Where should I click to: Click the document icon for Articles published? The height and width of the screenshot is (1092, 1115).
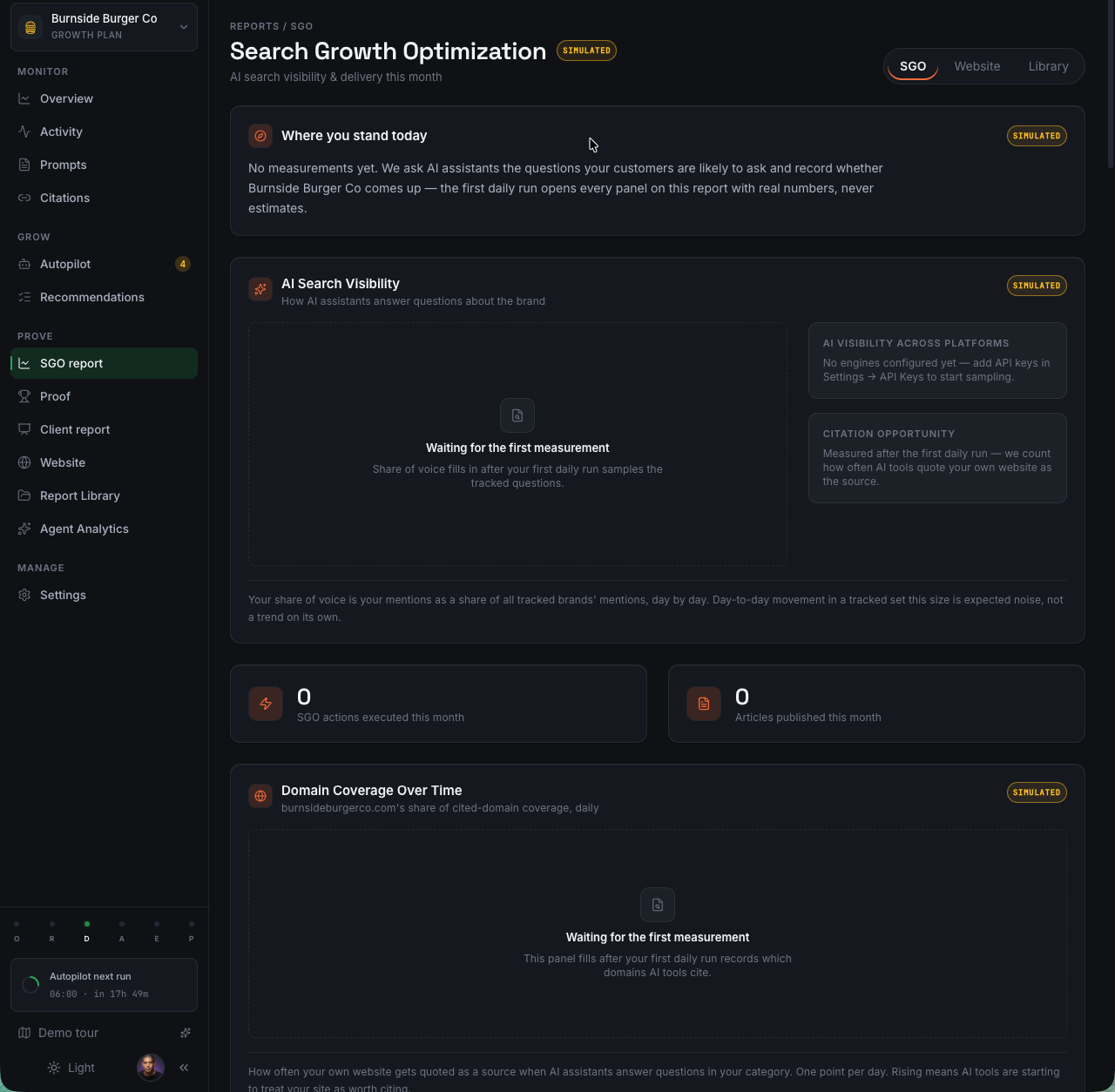point(704,704)
